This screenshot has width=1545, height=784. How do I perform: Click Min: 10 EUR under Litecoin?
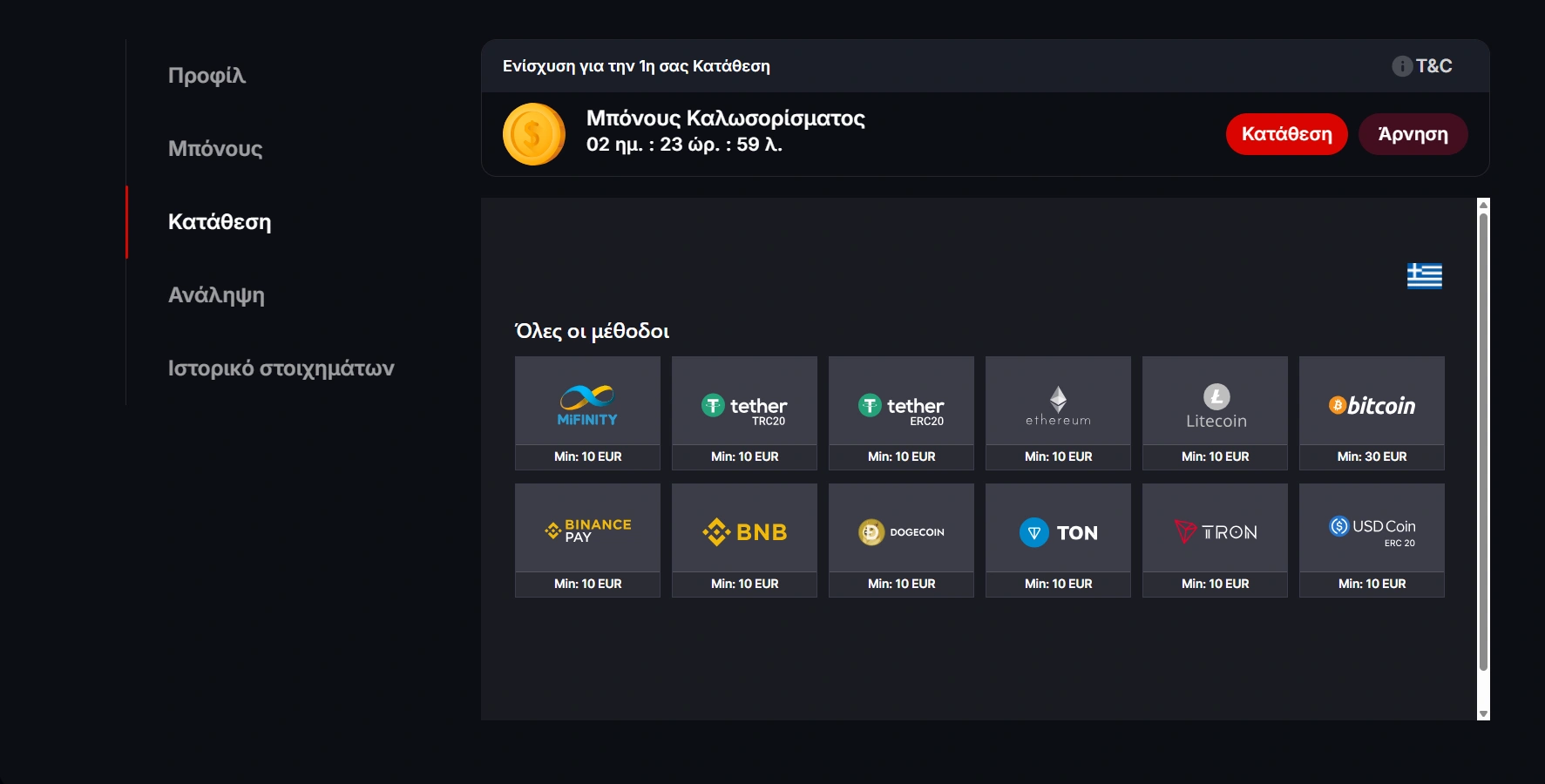tap(1215, 456)
